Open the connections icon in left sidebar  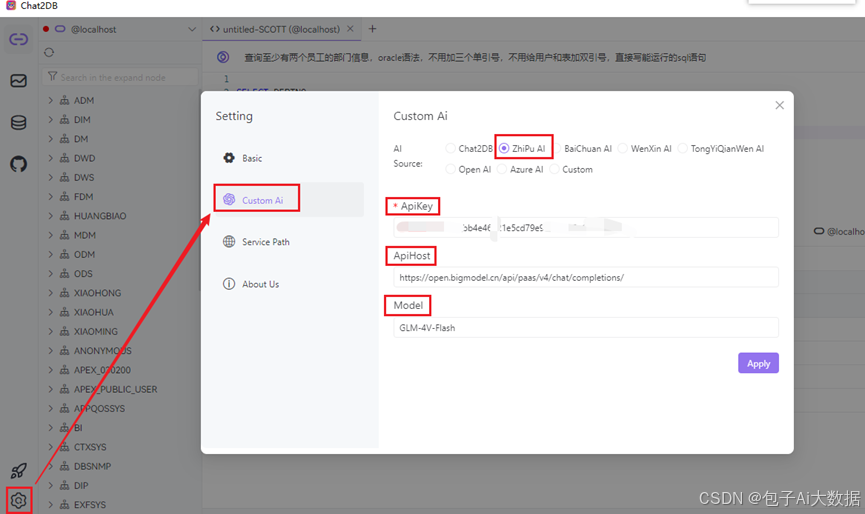(x=18, y=39)
